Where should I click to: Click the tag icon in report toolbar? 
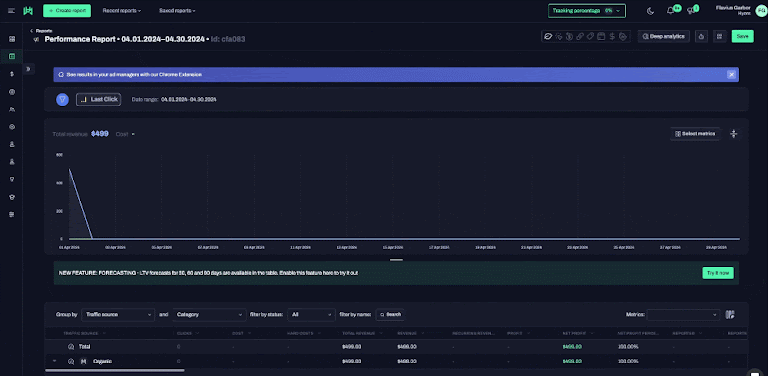pos(591,36)
